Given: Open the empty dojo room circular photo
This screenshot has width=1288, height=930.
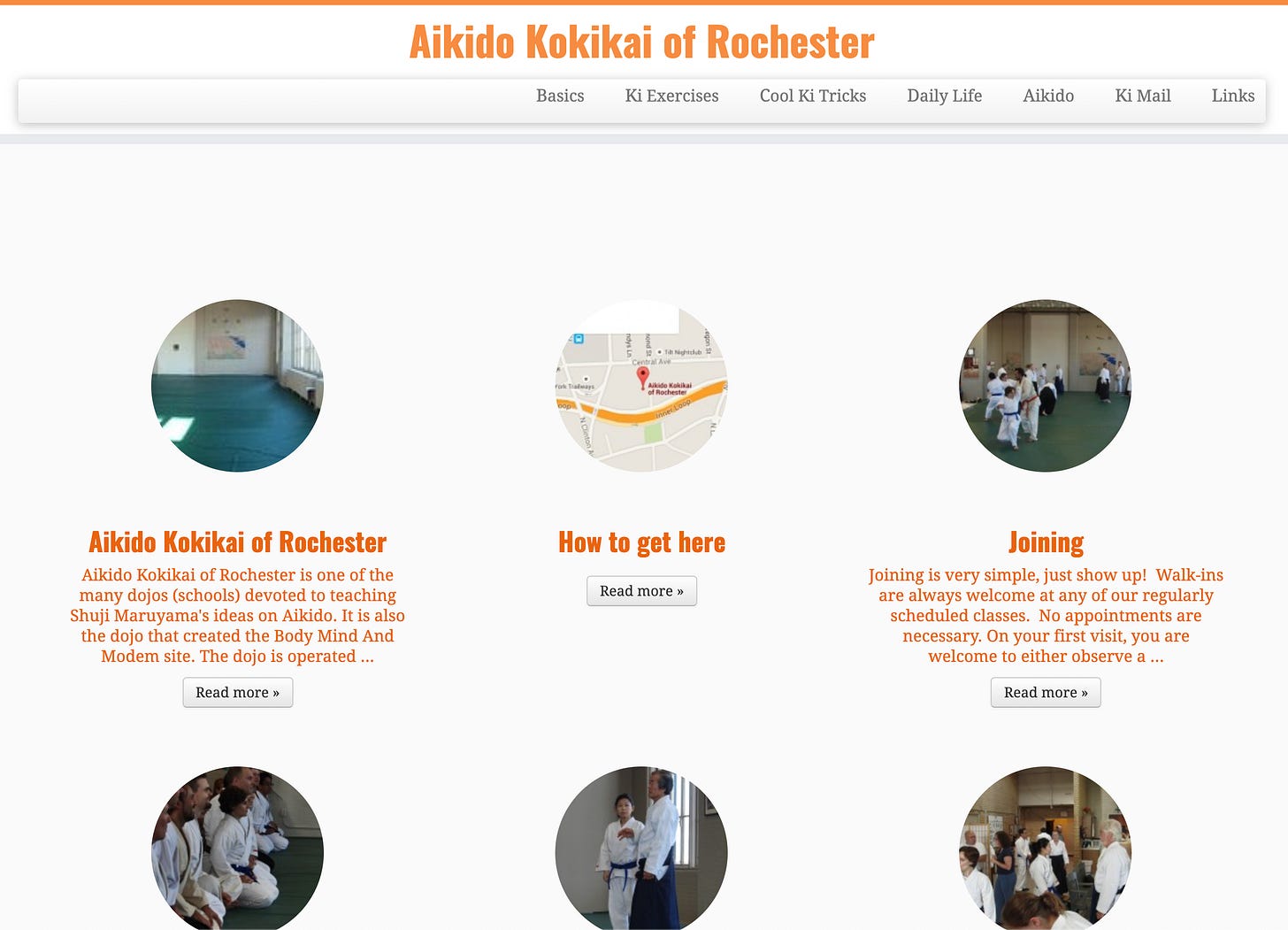Looking at the screenshot, I should [237, 386].
